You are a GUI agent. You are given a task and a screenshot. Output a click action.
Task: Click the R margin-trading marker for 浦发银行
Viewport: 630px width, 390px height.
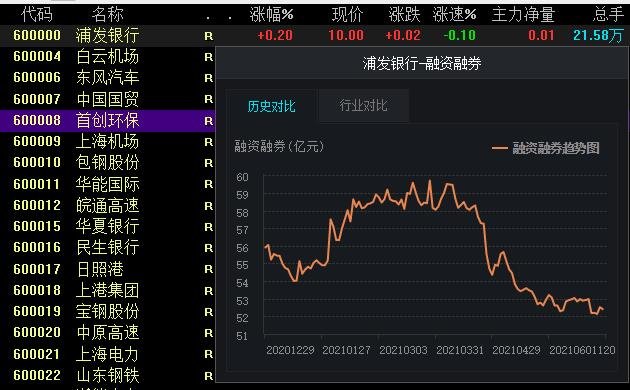click(x=209, y=36)
